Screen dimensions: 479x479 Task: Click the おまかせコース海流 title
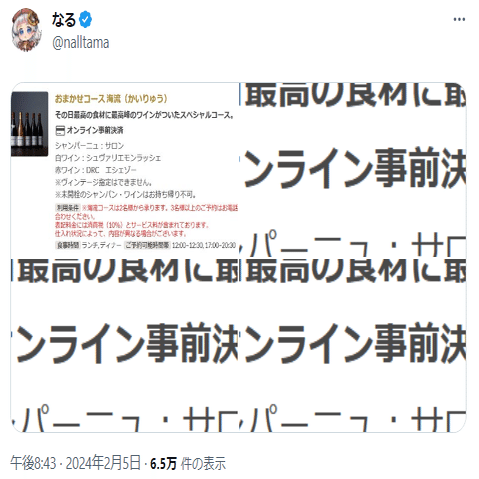[111, 99]
